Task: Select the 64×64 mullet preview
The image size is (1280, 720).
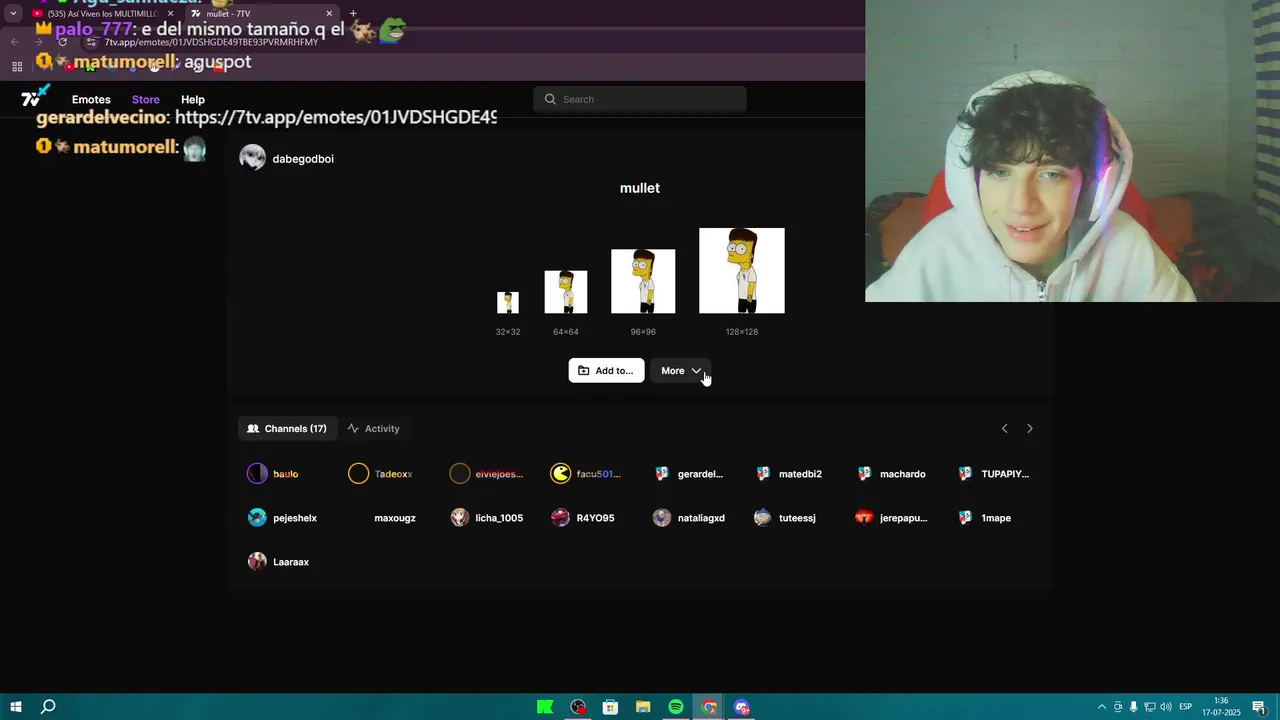Action: point(566,292)
